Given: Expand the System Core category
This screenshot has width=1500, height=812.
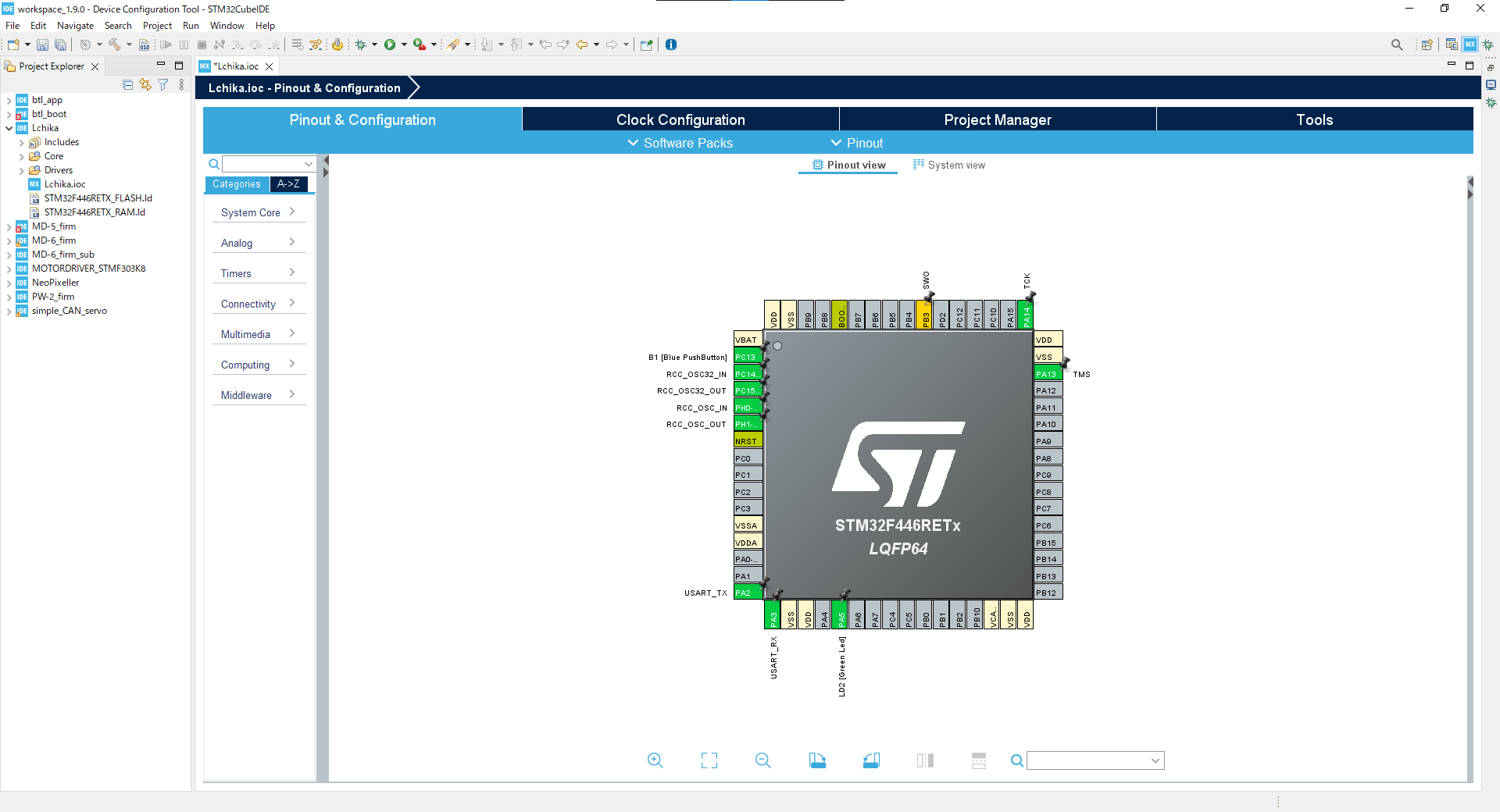Looking at the screenshot, I should click(259, 212).
